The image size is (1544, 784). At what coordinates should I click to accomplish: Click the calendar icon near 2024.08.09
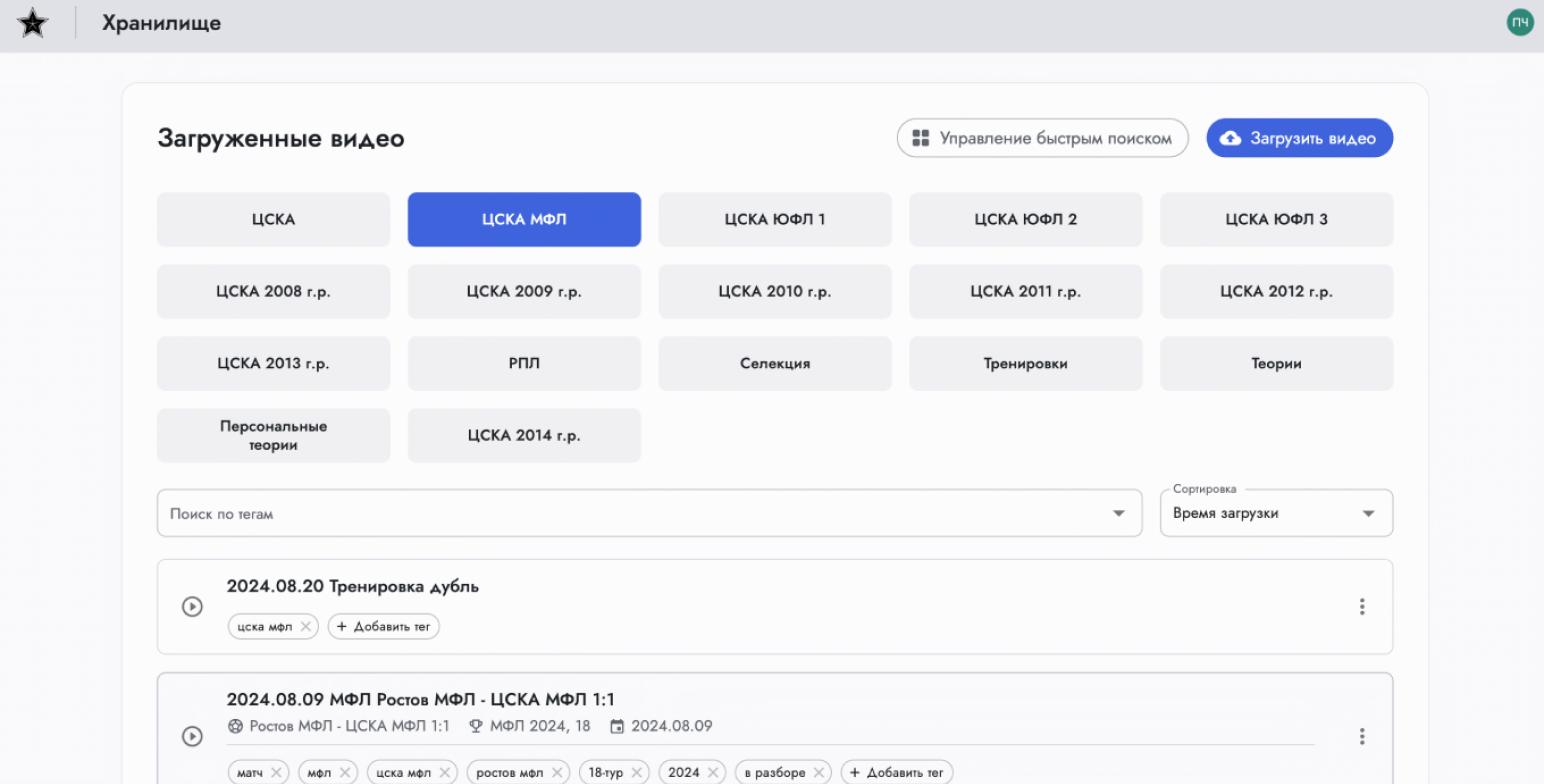617,726
